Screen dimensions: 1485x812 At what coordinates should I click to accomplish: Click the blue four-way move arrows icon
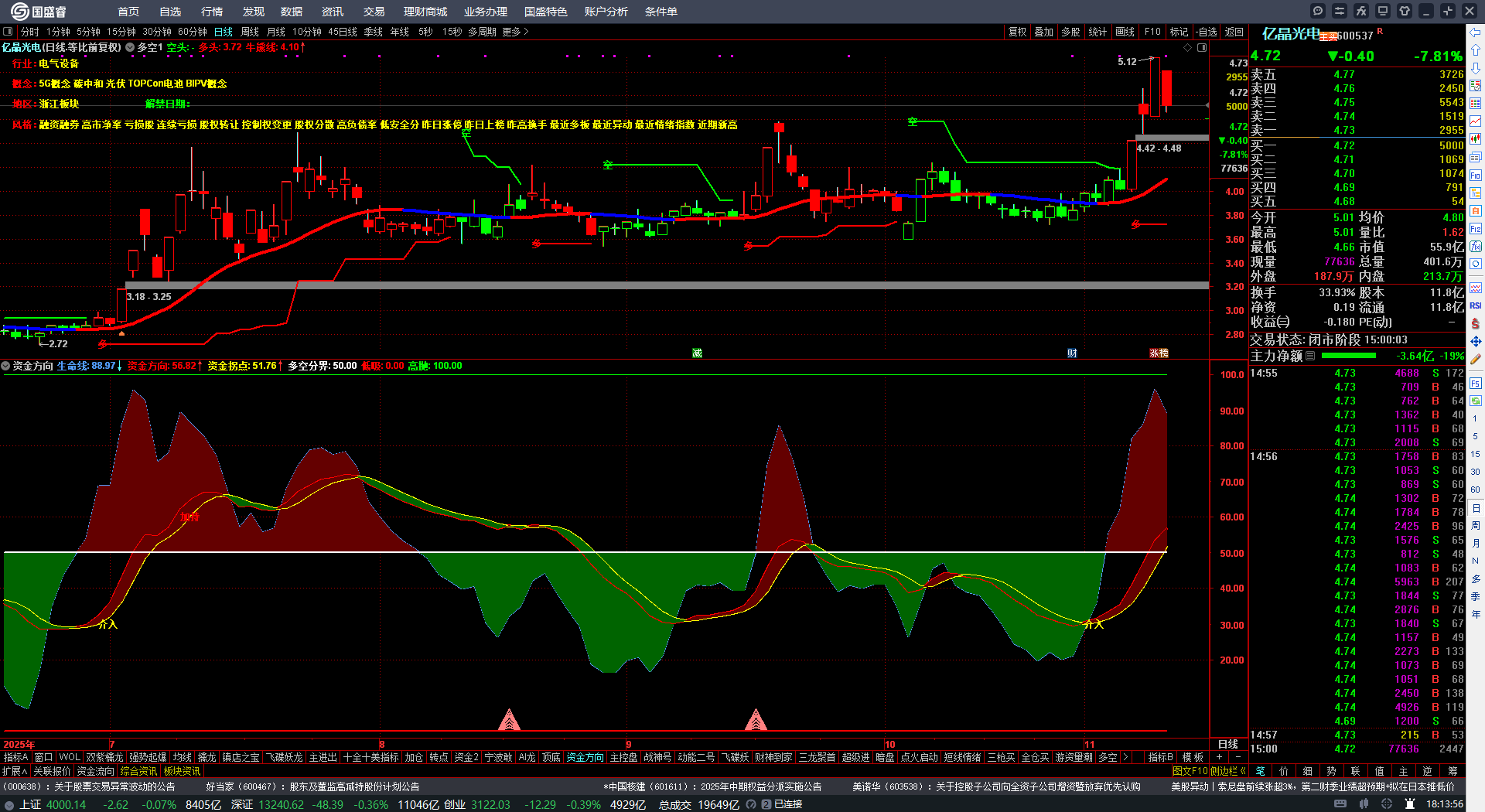[x=1476, y=341]
